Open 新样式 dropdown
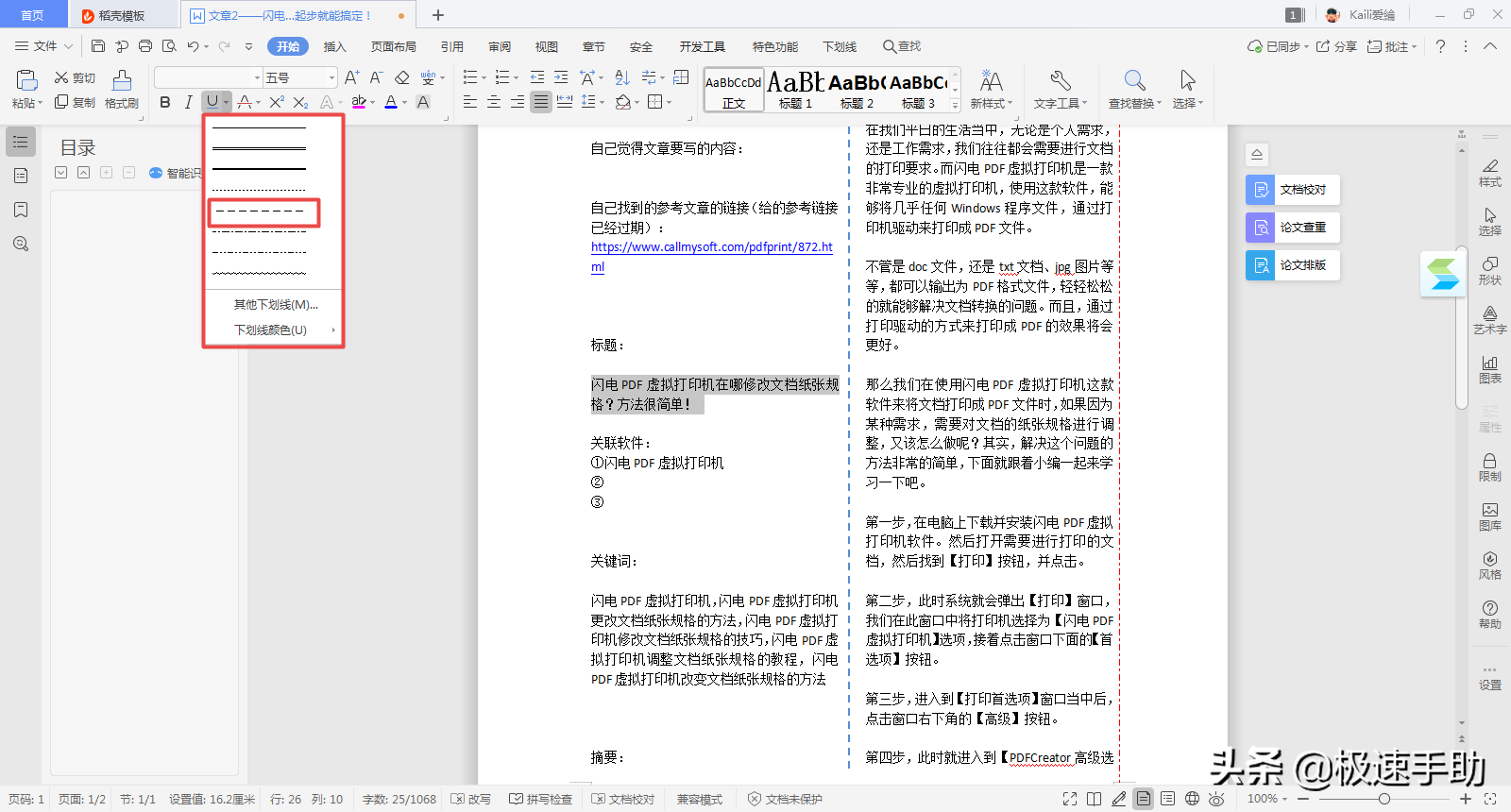1511x812 pixels. [991, 90]
